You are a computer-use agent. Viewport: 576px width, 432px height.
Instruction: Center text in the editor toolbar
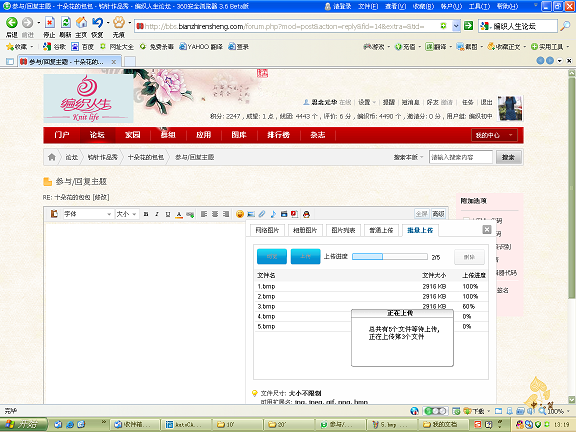[215, 214]
